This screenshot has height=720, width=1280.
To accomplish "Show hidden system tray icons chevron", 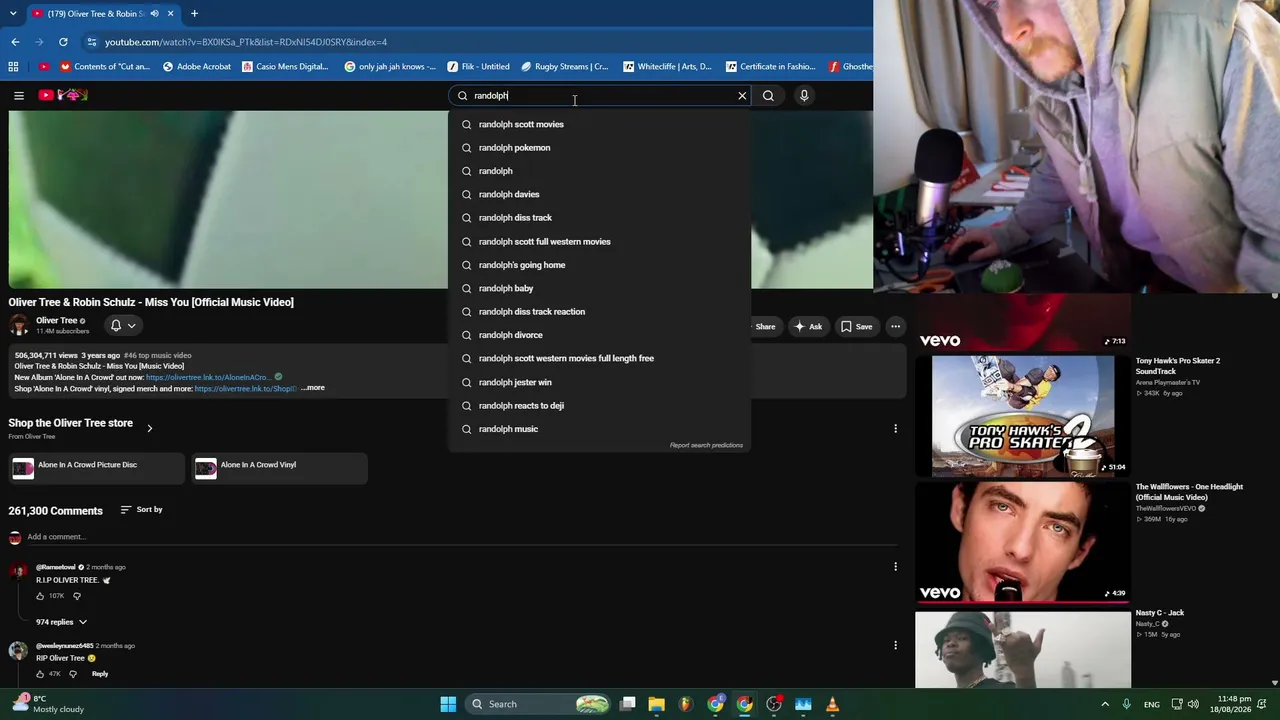I will point(1105,704).
